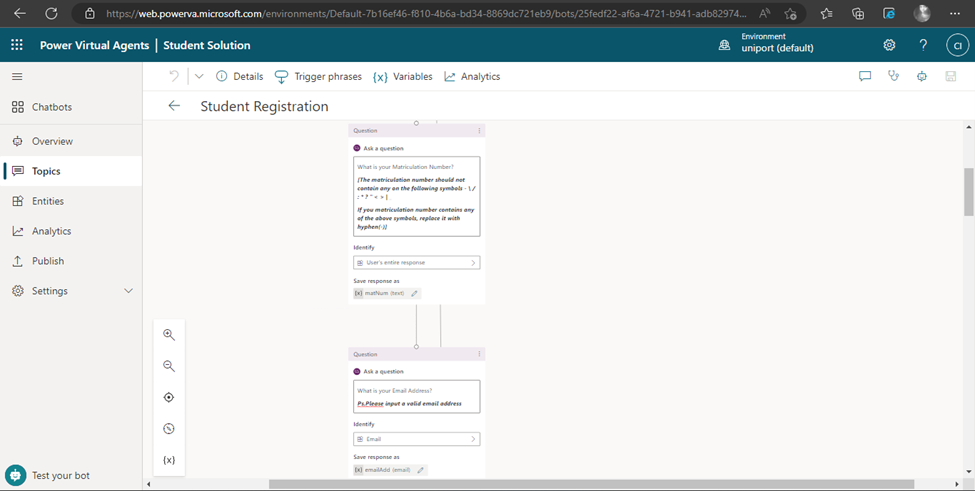Click the vertical scrollbar thumb

click(969, 191)
